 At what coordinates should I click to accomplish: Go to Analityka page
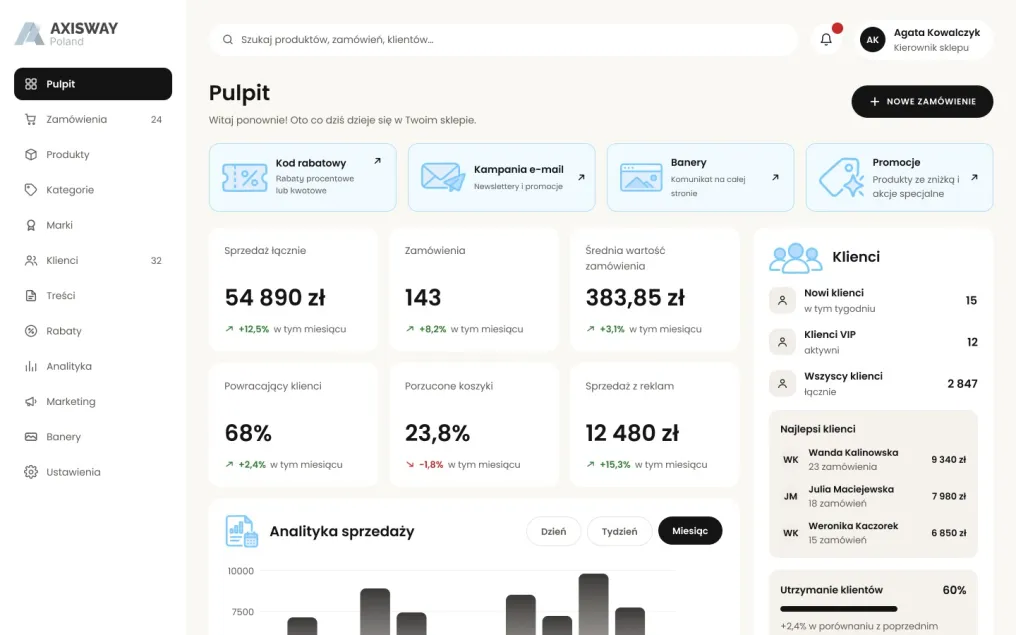tap(93, 366)
